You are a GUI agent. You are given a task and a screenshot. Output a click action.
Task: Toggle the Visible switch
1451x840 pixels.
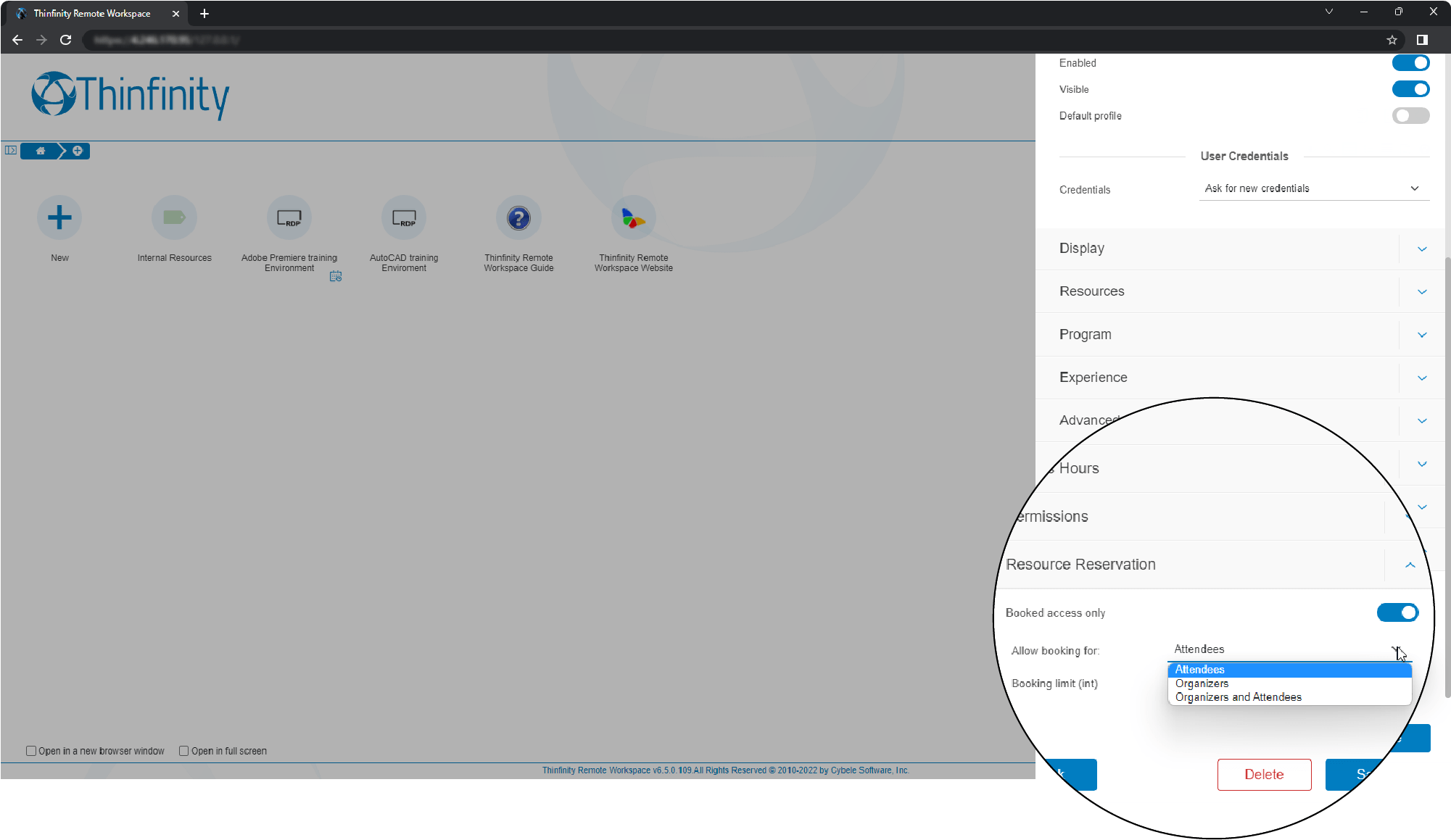[1410, 89]
